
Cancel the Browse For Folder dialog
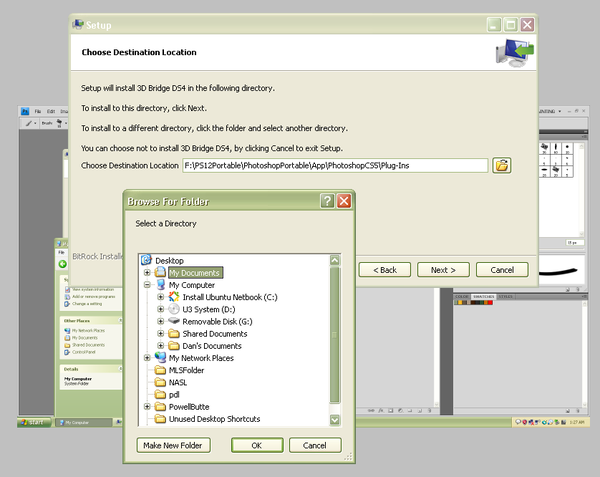(315, 446)
